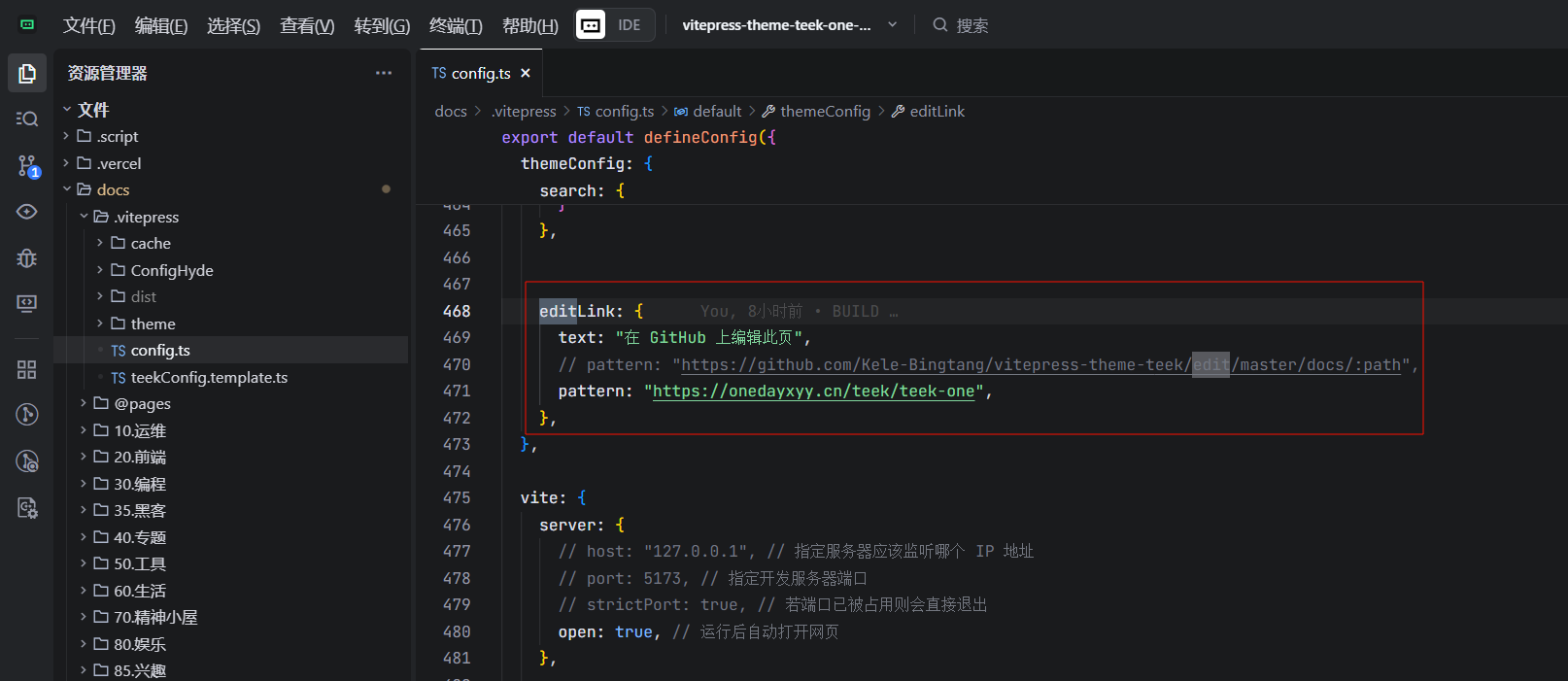Toggle the IDE mode label
Screen dimensions: 1568x681
(x=630, y=25)
